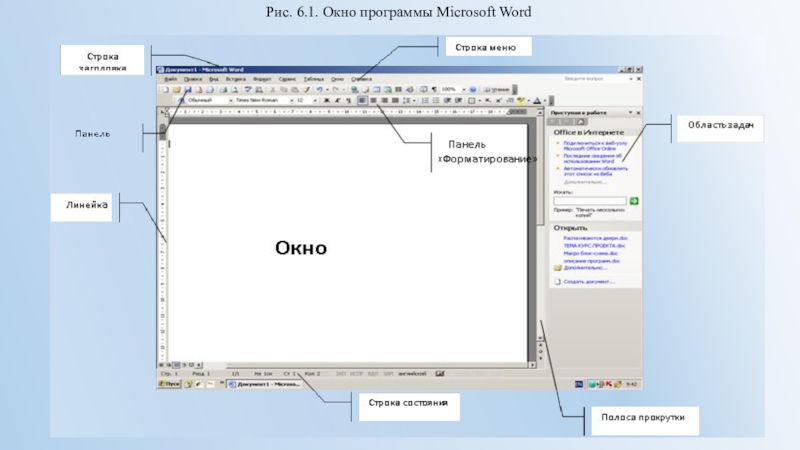Click the spelling status book icon
This screenshot has width=800, height=450.
440,373
